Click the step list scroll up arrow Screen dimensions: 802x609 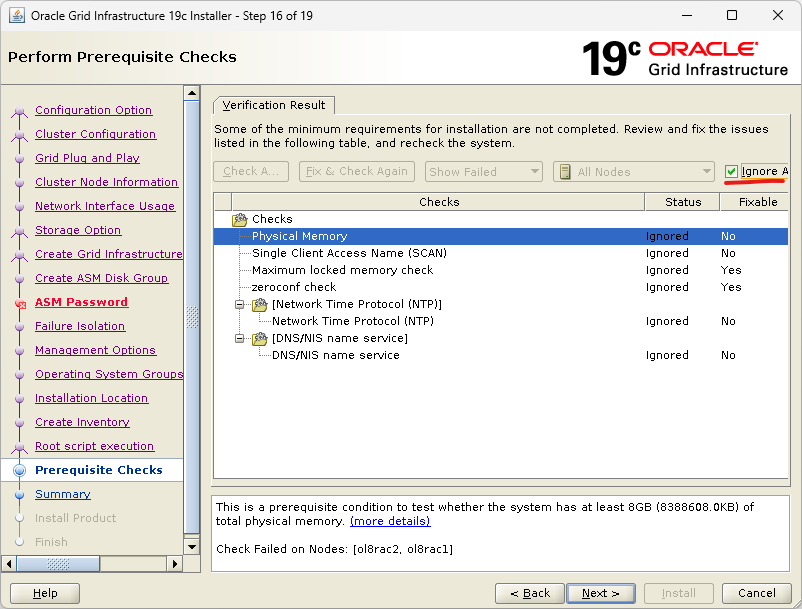click(192, 93)
